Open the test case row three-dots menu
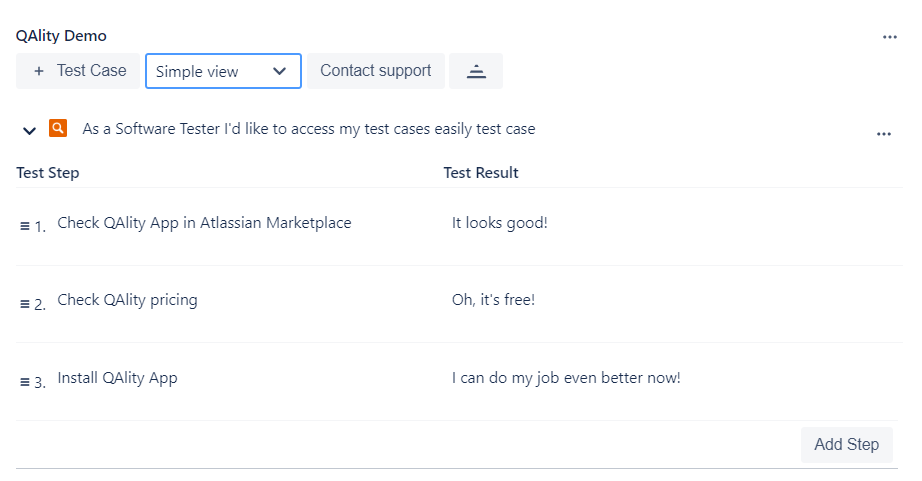Viewport: 922px width, 481px height. point(884,134)
